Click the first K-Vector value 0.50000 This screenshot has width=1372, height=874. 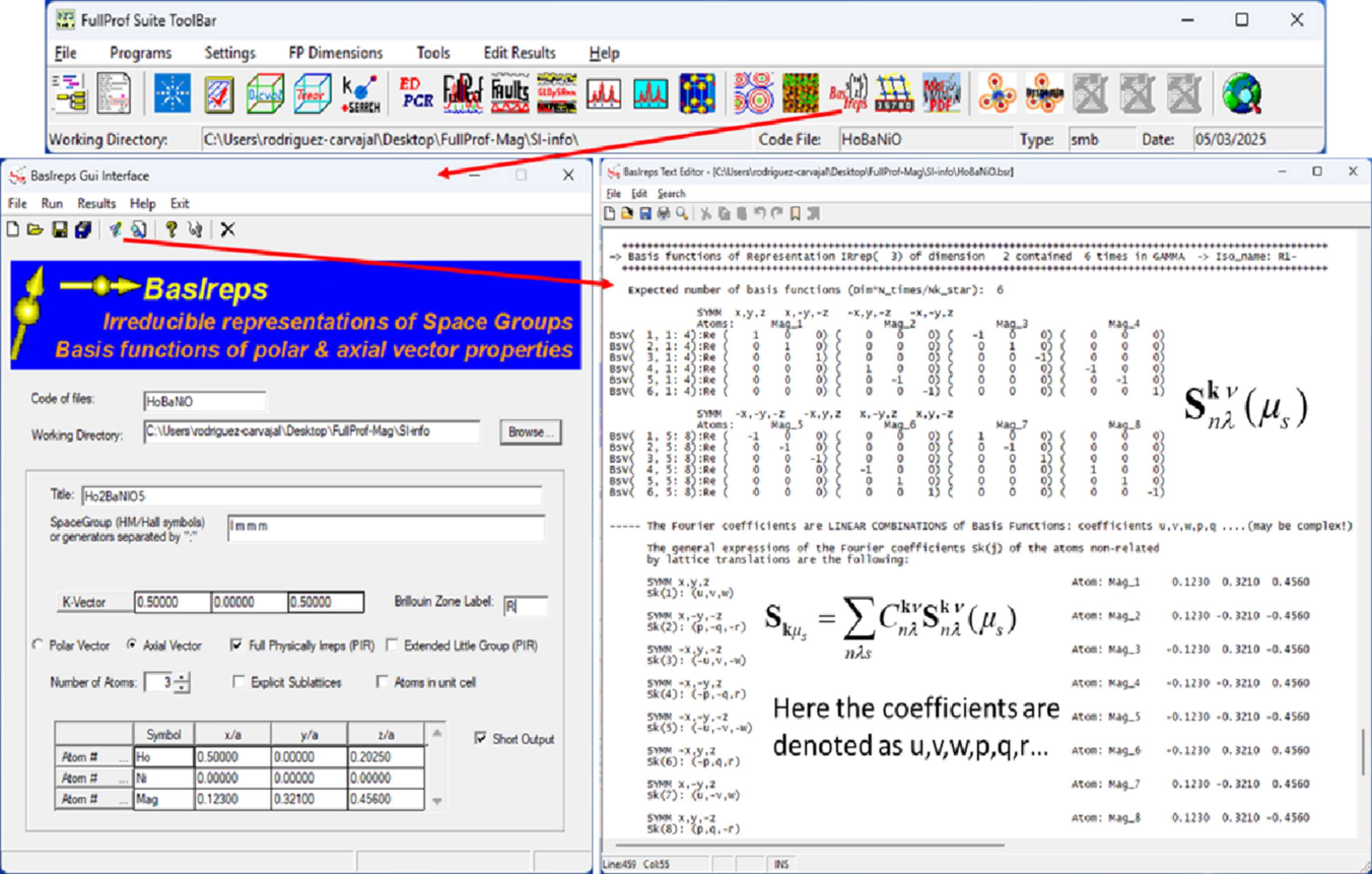pyautogui.click(x=172, y=602)
